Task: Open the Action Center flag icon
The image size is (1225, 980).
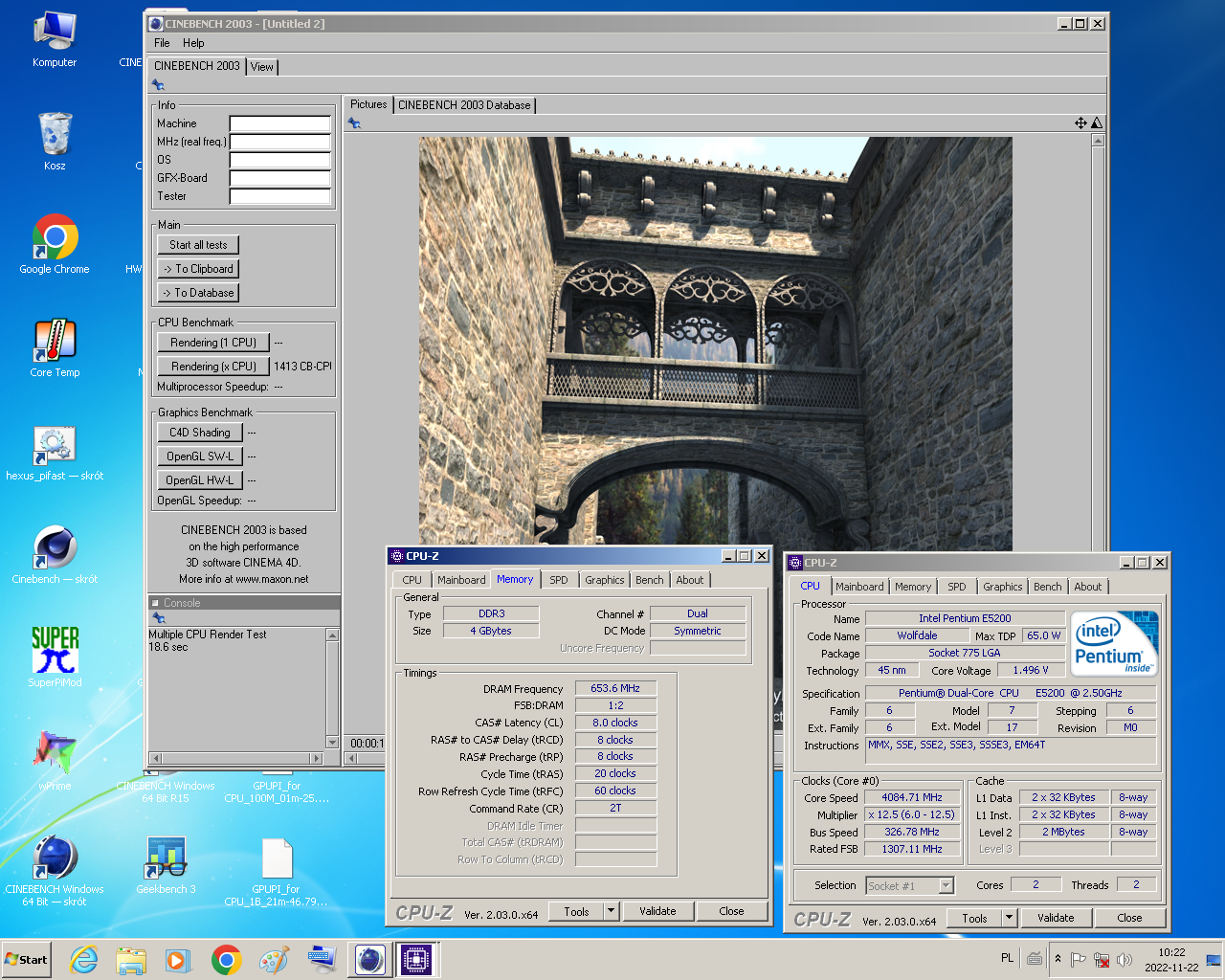Action: [1079, 960]
